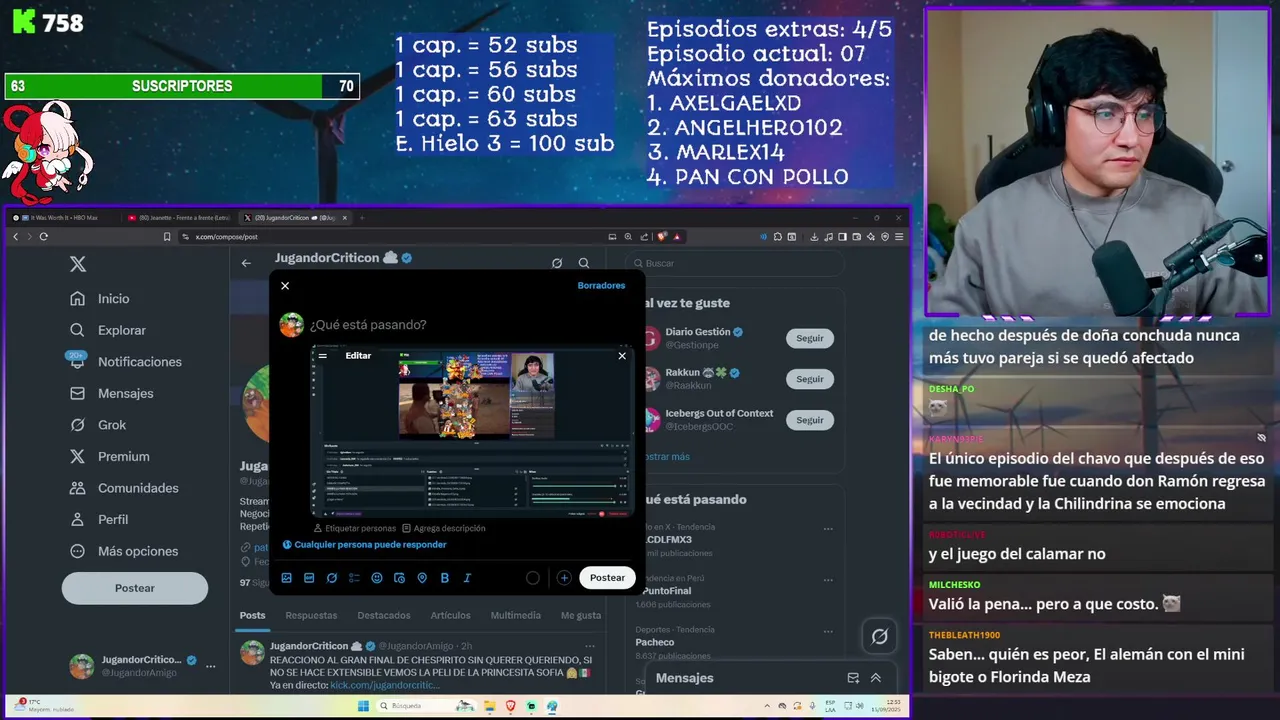Open Comunidades in the X sidebar
This screenshot has width=1280, height=720.
(x=124, y=488)
